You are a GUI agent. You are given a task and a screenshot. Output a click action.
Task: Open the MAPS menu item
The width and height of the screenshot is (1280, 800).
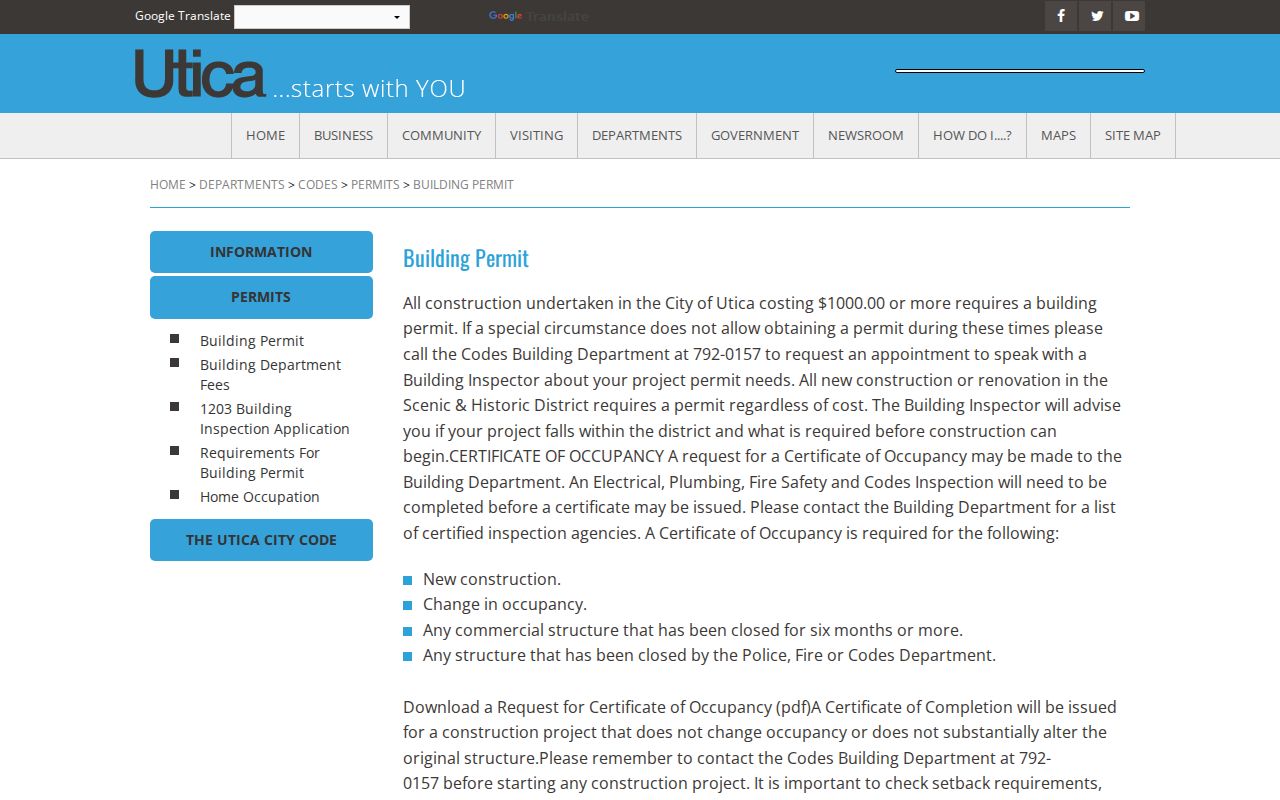click(x=1058, y=136)
